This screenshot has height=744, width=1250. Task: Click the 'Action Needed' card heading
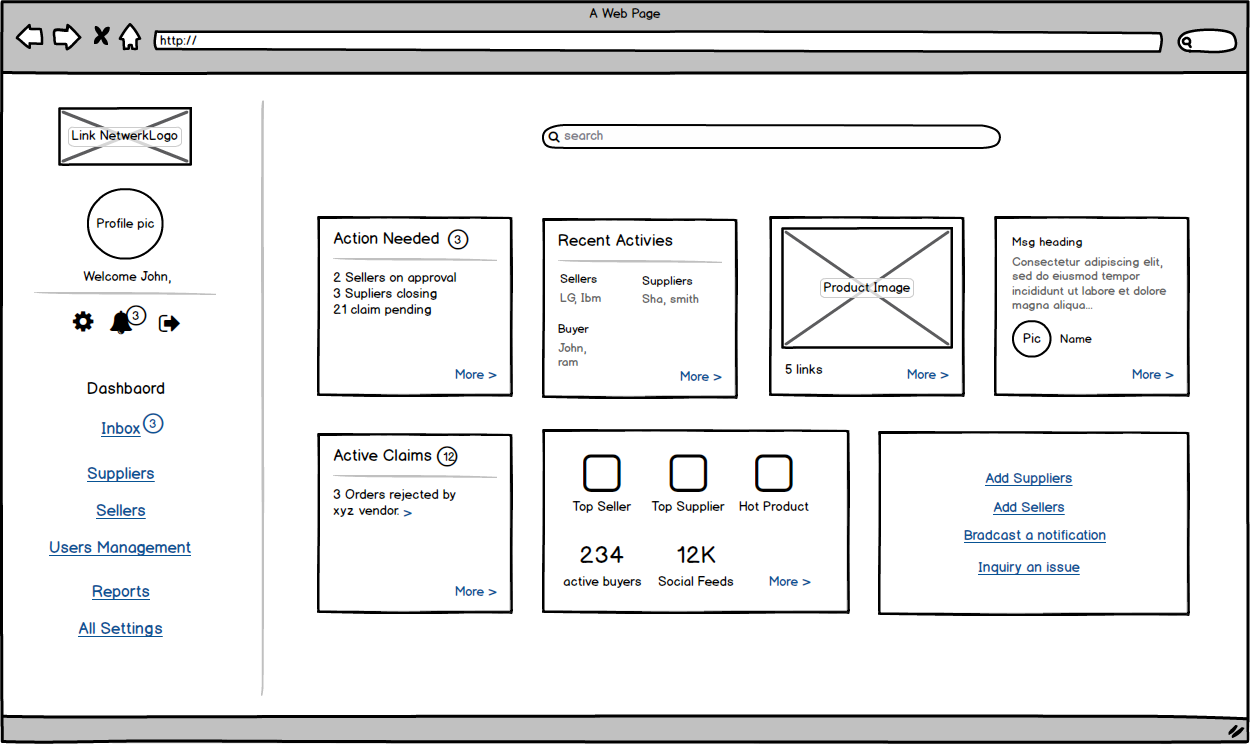click(386, 238)
